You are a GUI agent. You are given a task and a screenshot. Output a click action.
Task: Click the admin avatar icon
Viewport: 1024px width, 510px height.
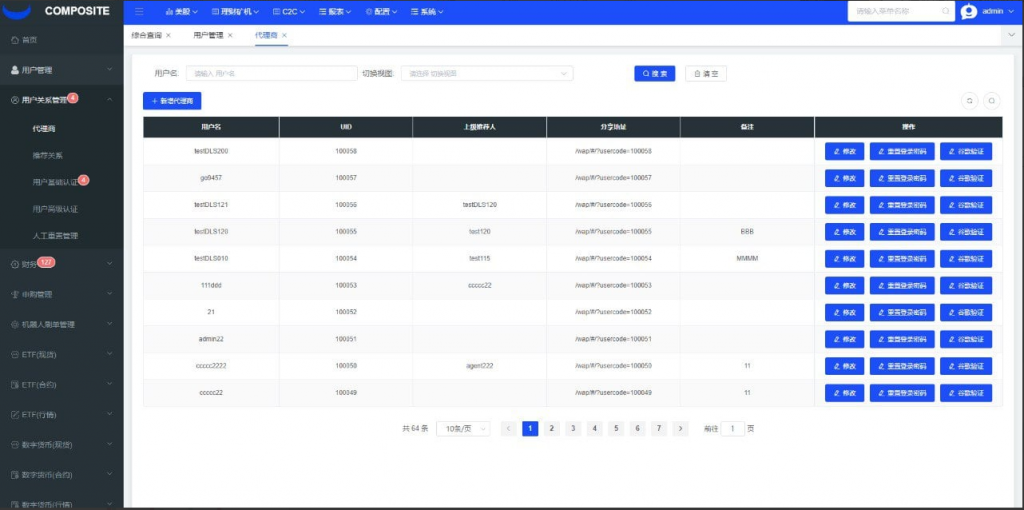[968, 12]
